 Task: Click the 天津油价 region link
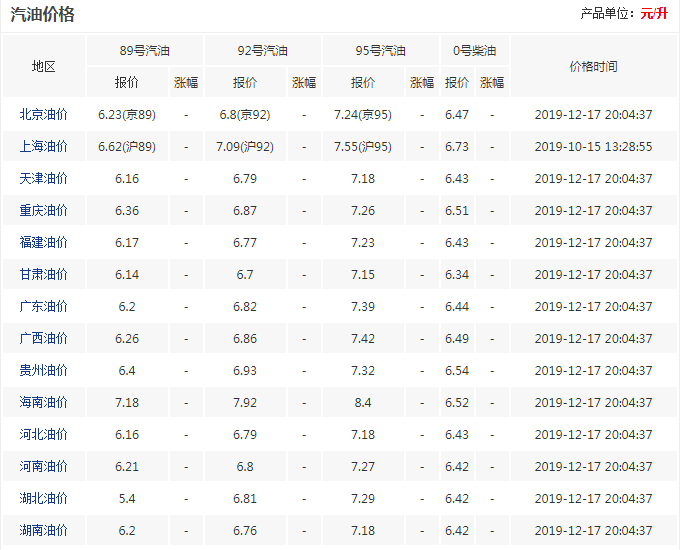[x=44, y=179]
